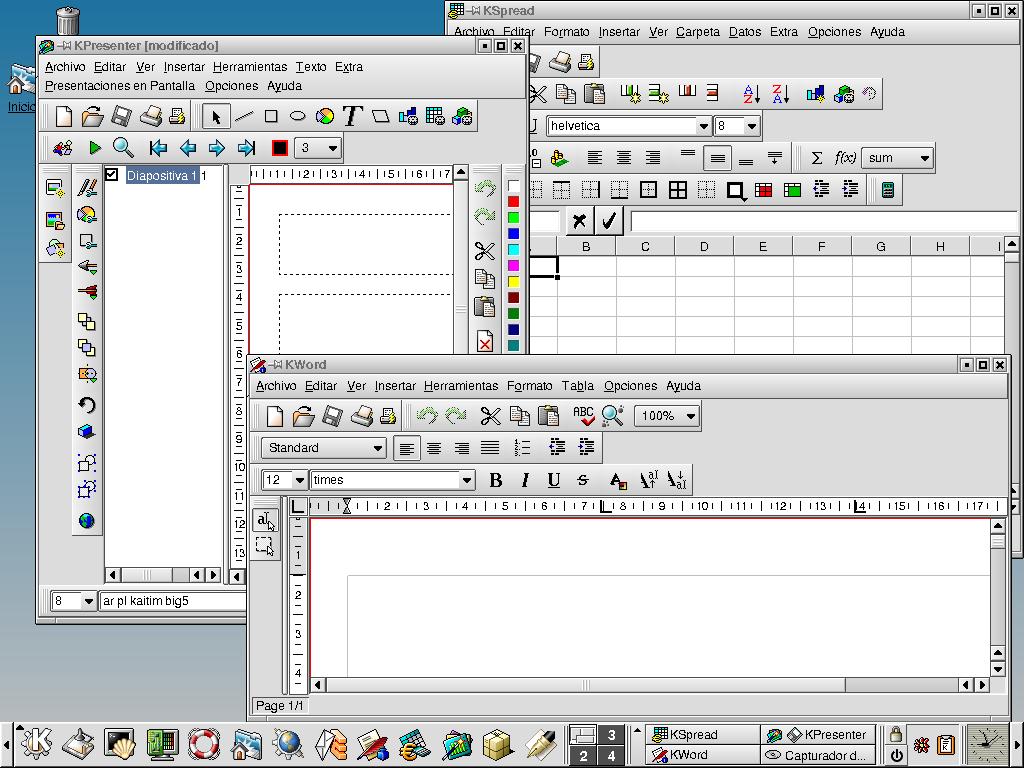Click the rotate tool in KPresenter sidebar
This screenshot has width=1024, height=768.
point(87,405)
